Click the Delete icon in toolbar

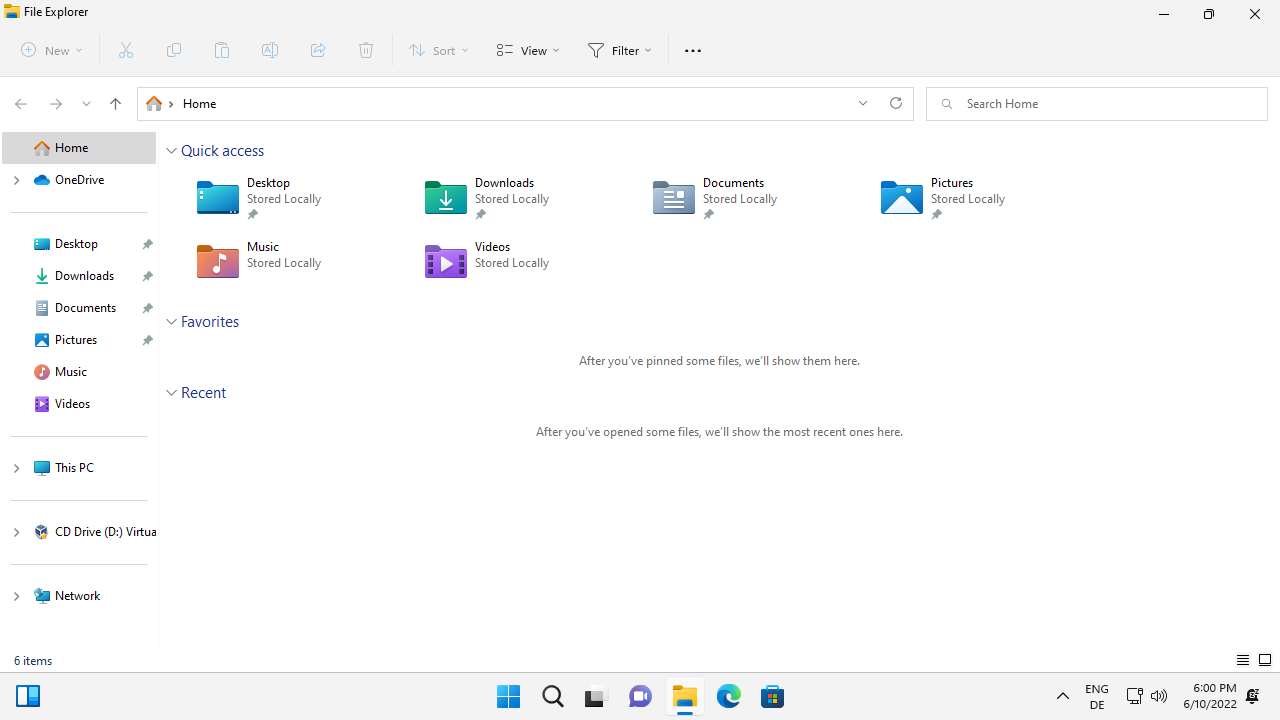pos(366,50)
